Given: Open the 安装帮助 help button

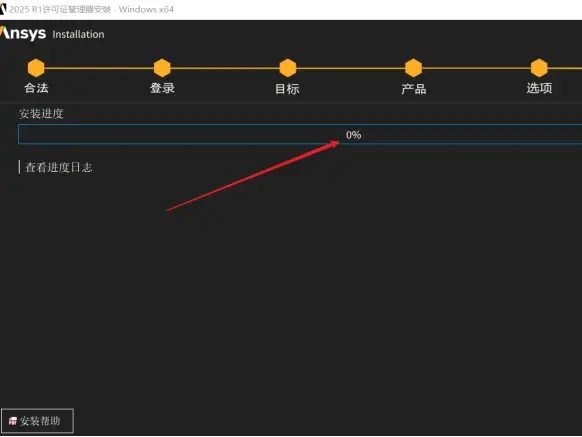Looking at the screenshot, I should [37, 421].
